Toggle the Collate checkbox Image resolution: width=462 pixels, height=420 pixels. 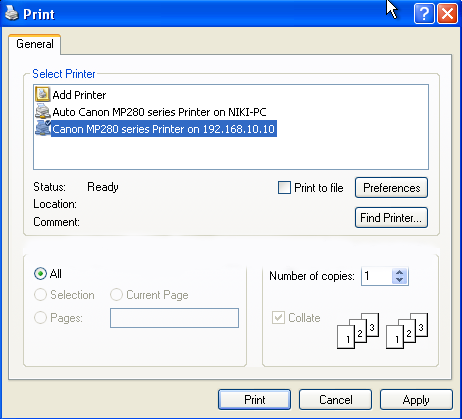(278, 318)
